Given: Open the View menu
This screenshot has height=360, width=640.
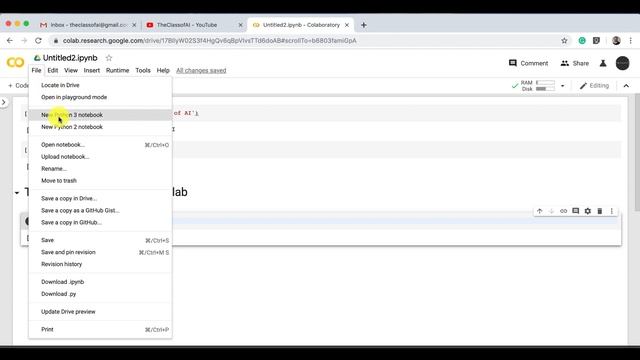Looking at the screenshot, I should pos(71,70).
